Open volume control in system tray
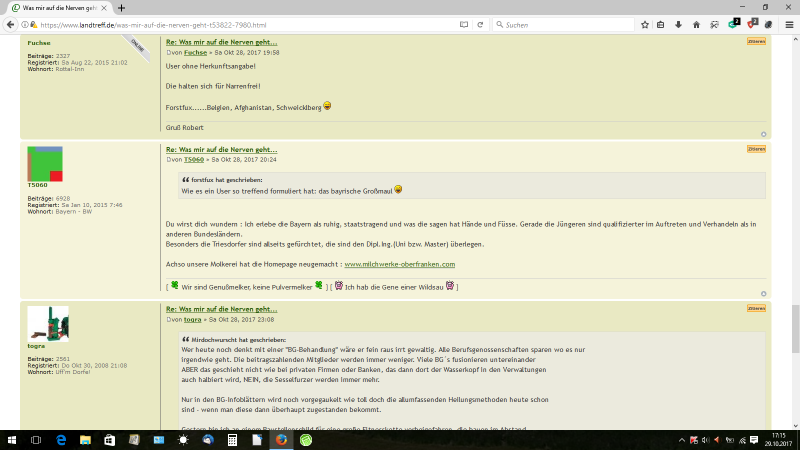The image size is (800, 450). click(706, 440)
